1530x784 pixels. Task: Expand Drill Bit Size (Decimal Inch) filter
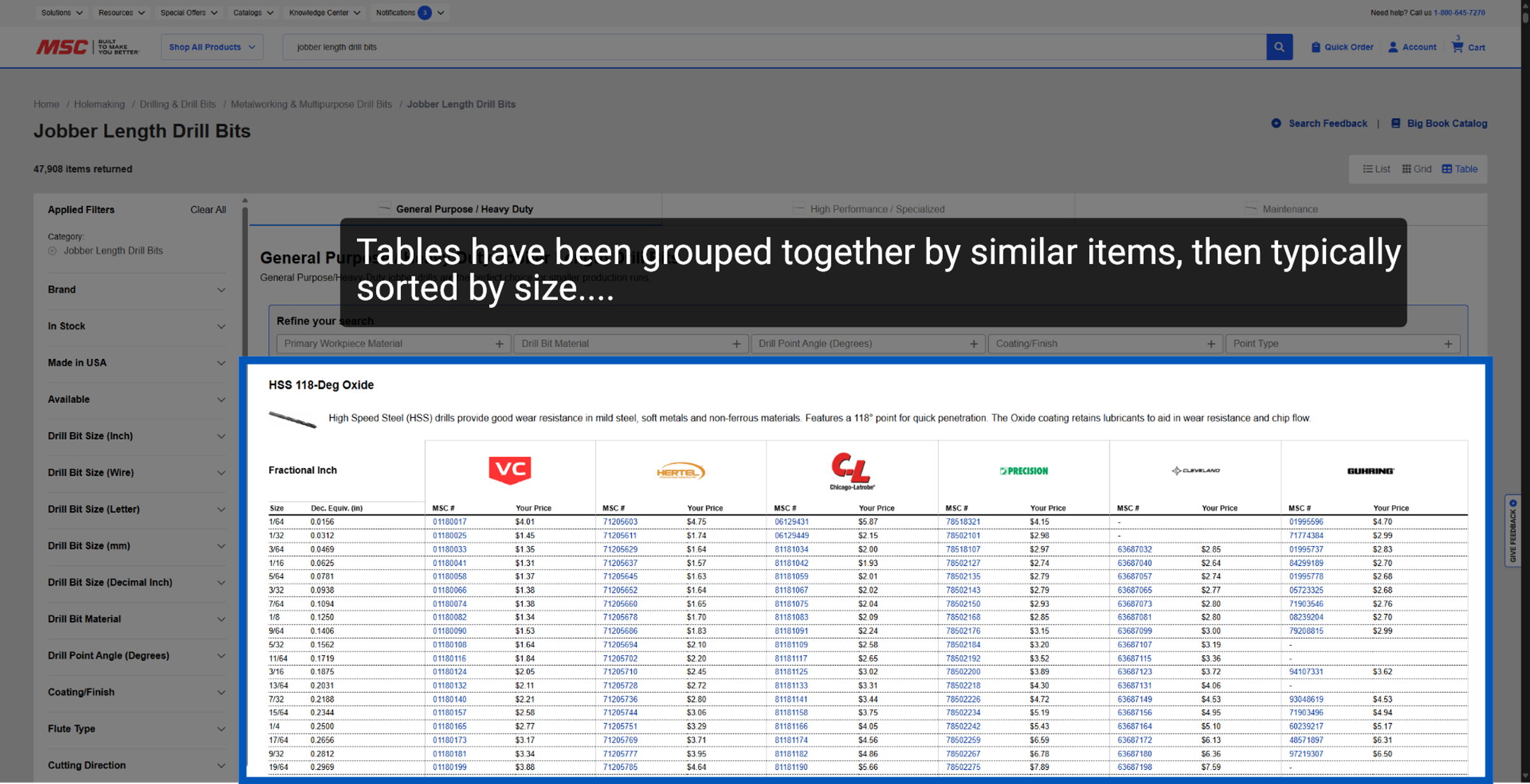tap(136, 583)
